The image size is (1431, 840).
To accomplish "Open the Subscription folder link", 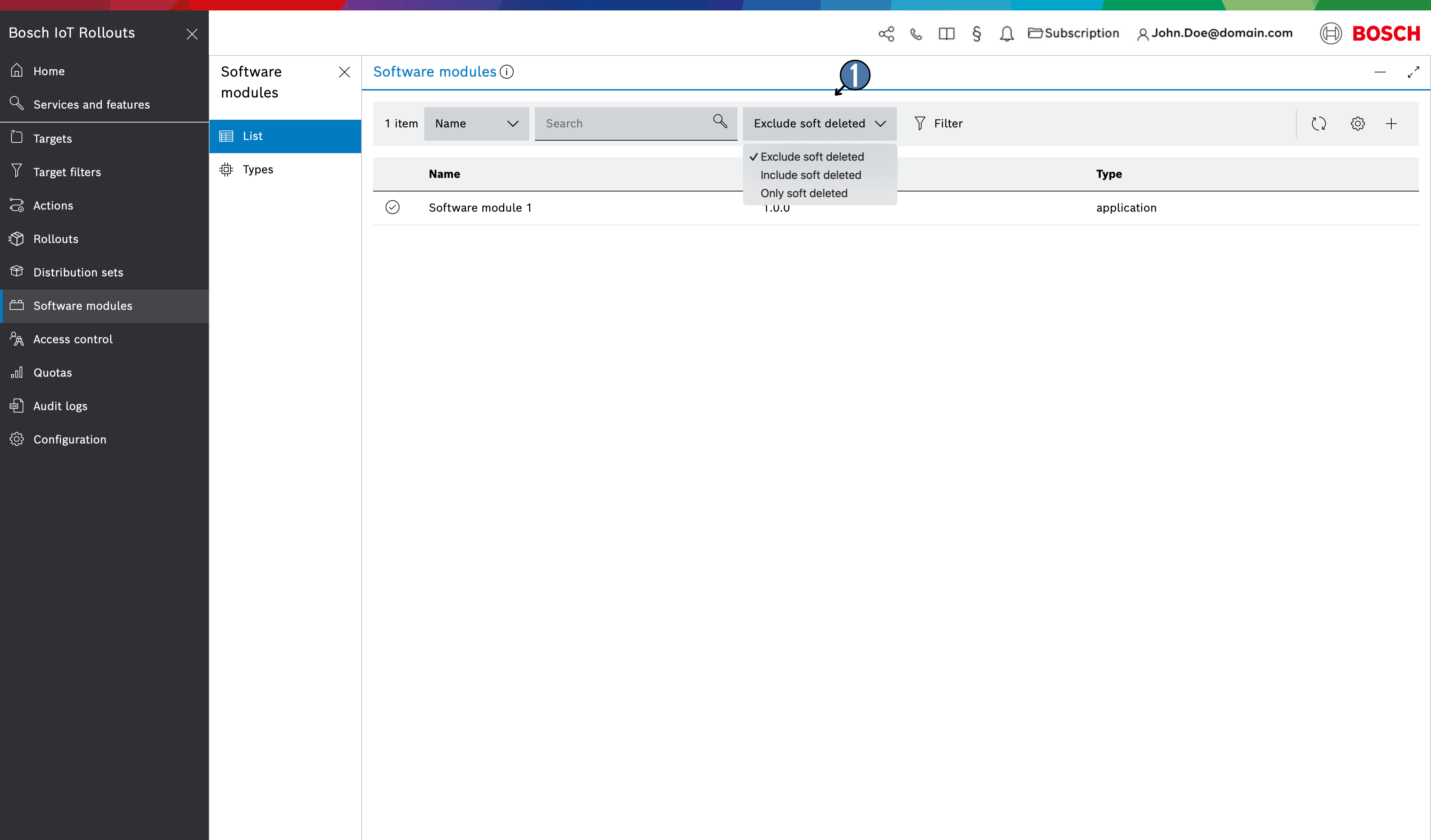I will point(1073,33).
